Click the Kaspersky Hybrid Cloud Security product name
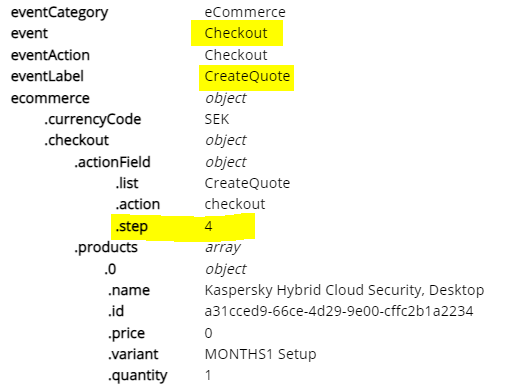Screen dimensions: 532x387 344,290
